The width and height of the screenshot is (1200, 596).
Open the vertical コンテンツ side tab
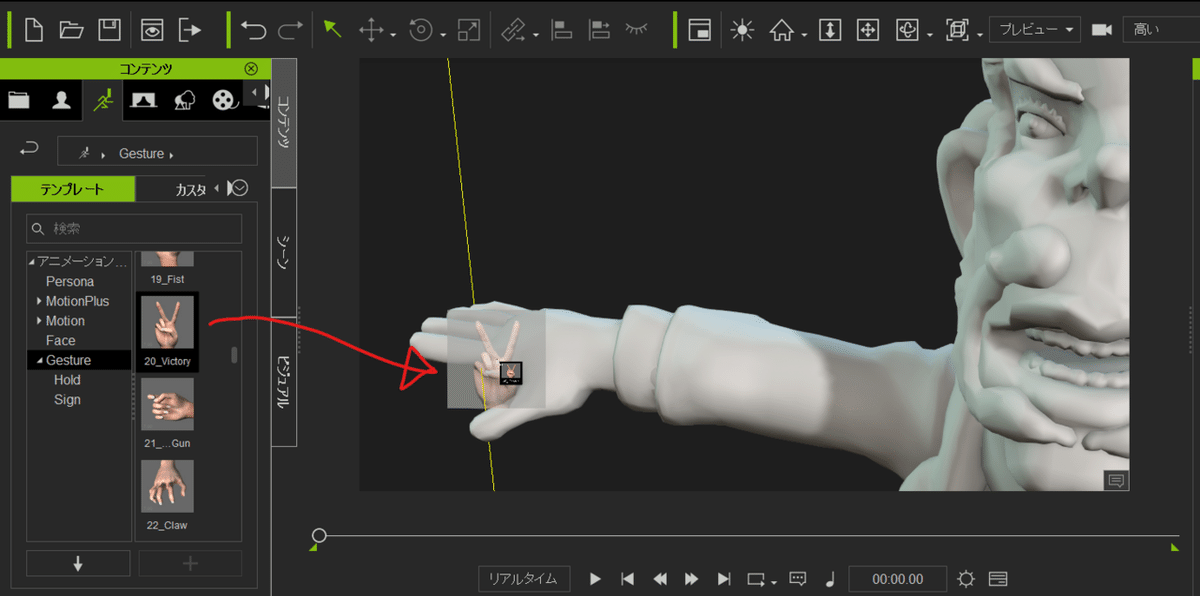click(x=284, y=122)
